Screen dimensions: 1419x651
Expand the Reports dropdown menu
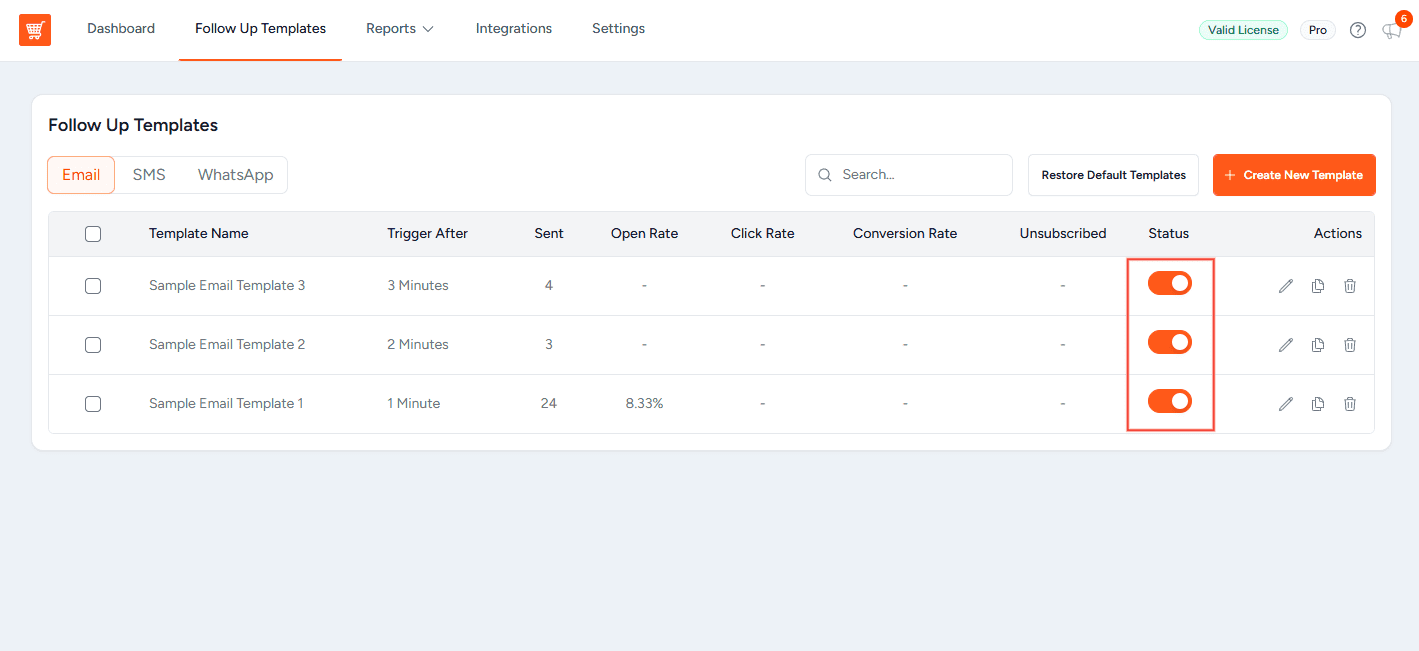pos(400,29)
